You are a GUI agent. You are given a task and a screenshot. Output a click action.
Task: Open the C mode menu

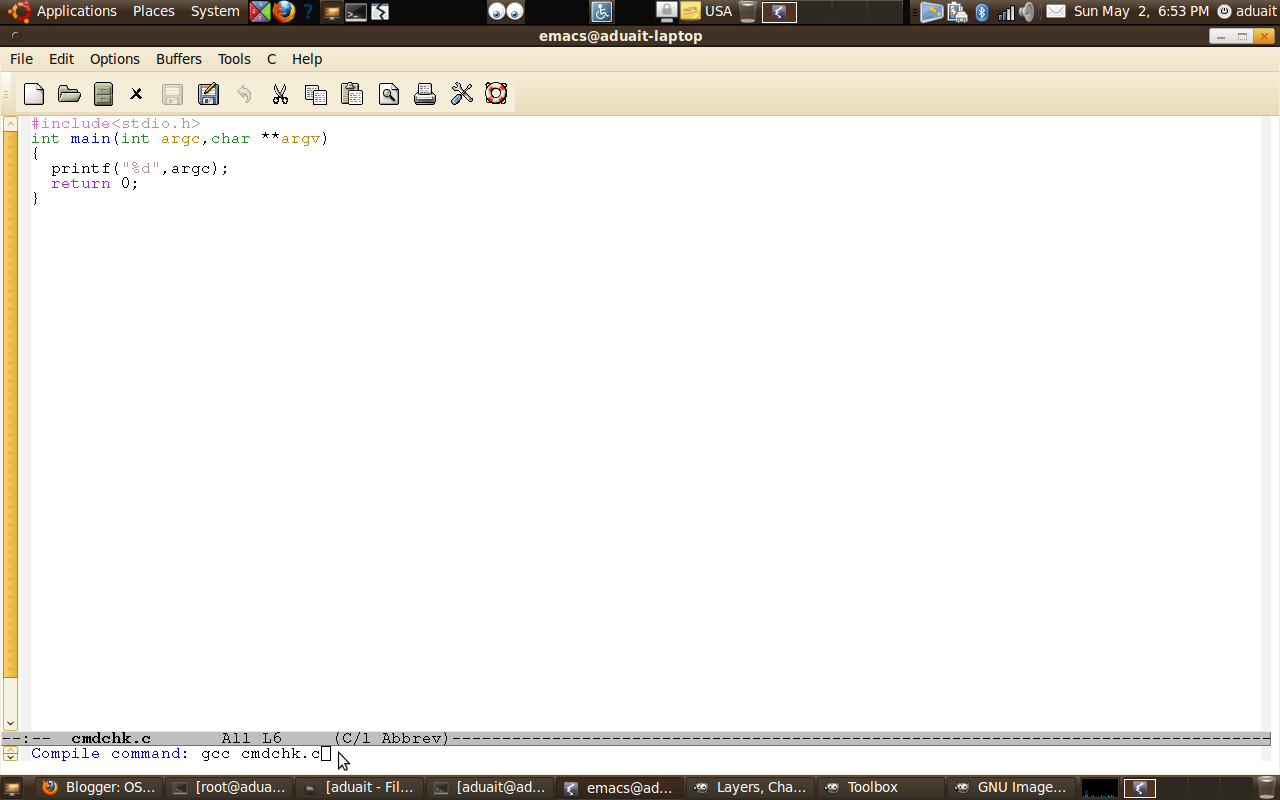[x=271, y=59]
